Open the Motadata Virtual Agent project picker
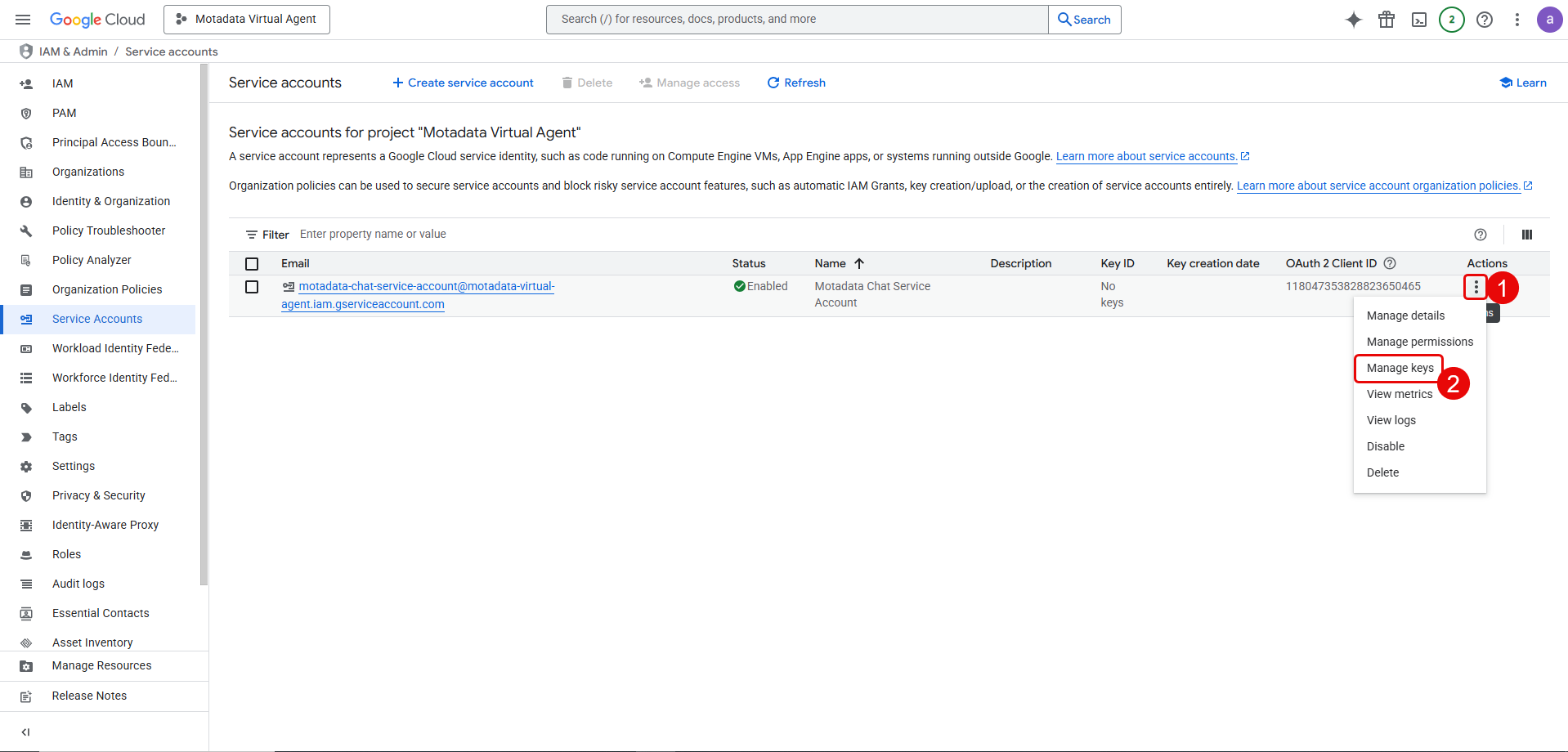 pos(246,19)
